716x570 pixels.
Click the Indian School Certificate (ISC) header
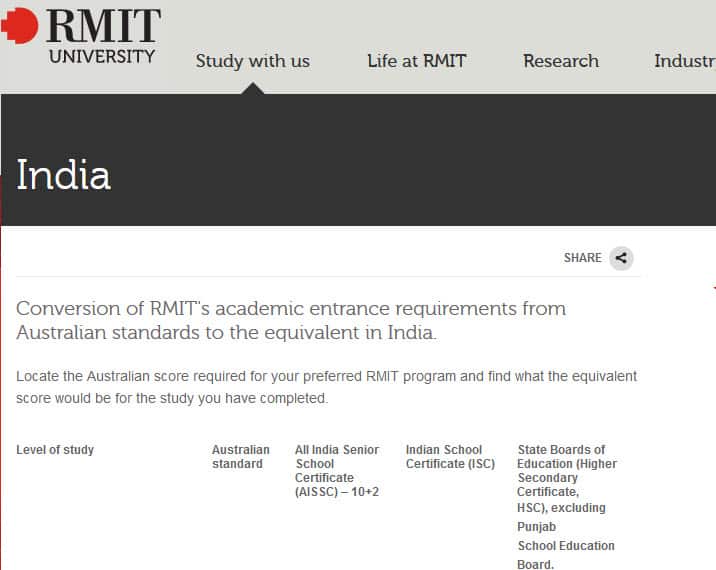(x=450, y=457)
